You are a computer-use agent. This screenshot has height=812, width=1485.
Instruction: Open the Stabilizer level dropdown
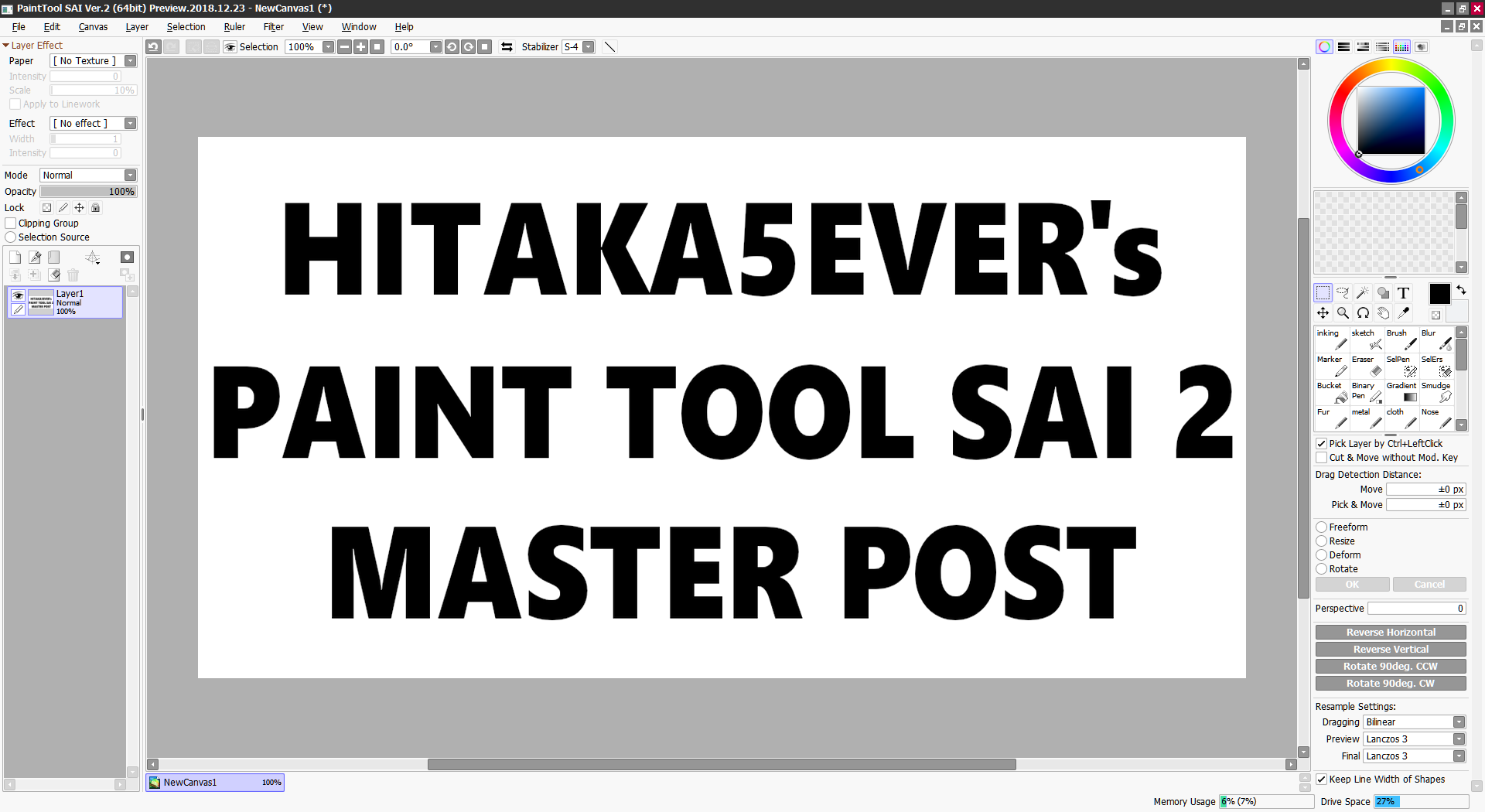[588, 47]
